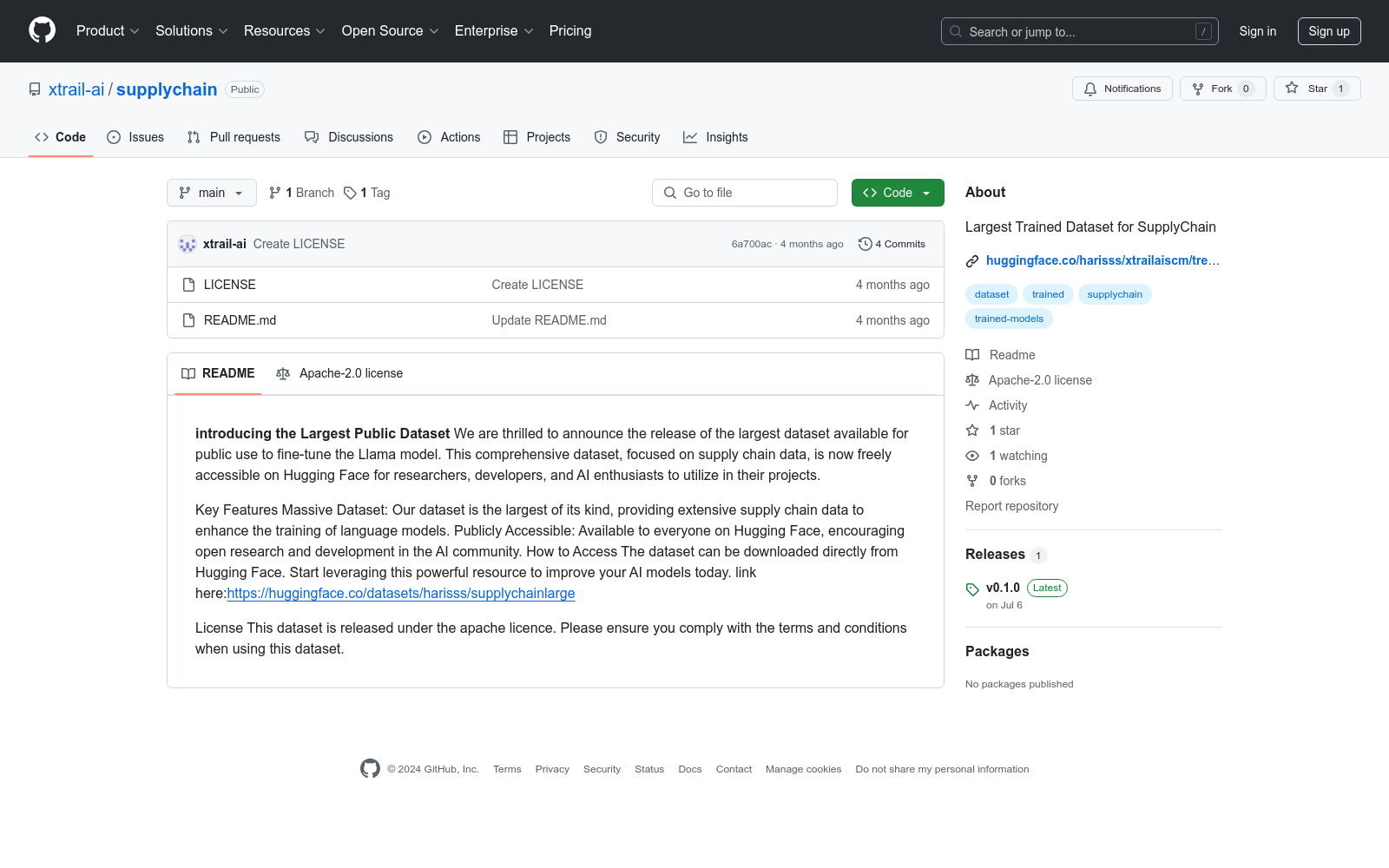The height and width of the screenshot is (868, 1389).
Task: View the 1 star stargazers link
Action: tap(993, 431)
